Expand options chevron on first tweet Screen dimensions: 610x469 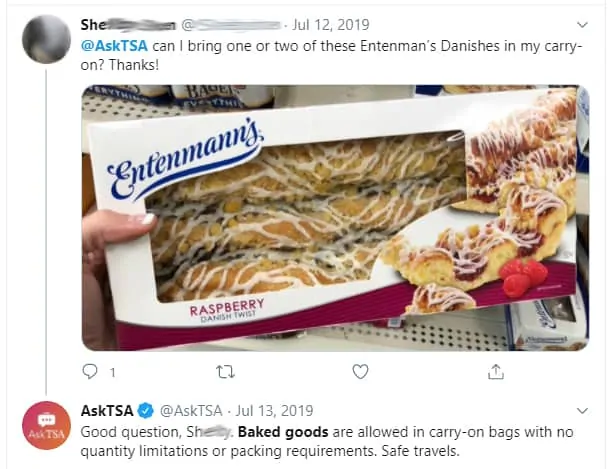(582, 25)
